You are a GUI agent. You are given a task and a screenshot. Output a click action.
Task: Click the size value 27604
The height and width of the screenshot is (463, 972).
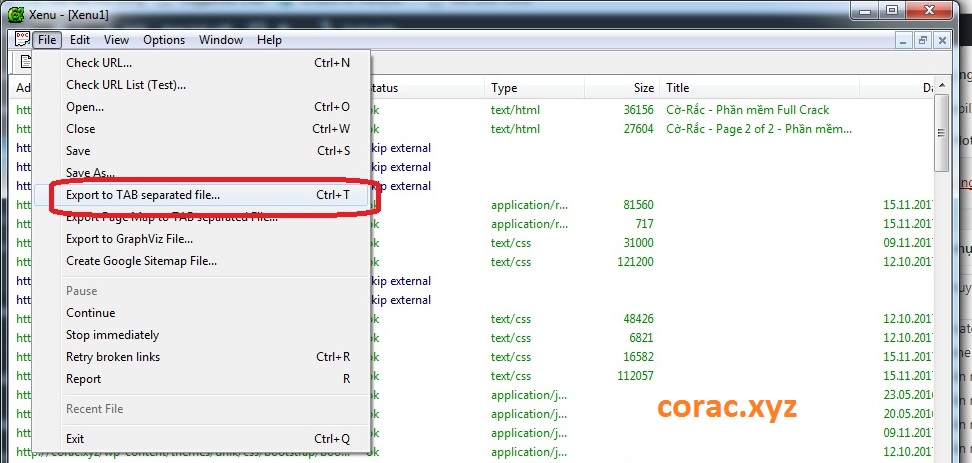pyautogui.click(x=638, y=129)
